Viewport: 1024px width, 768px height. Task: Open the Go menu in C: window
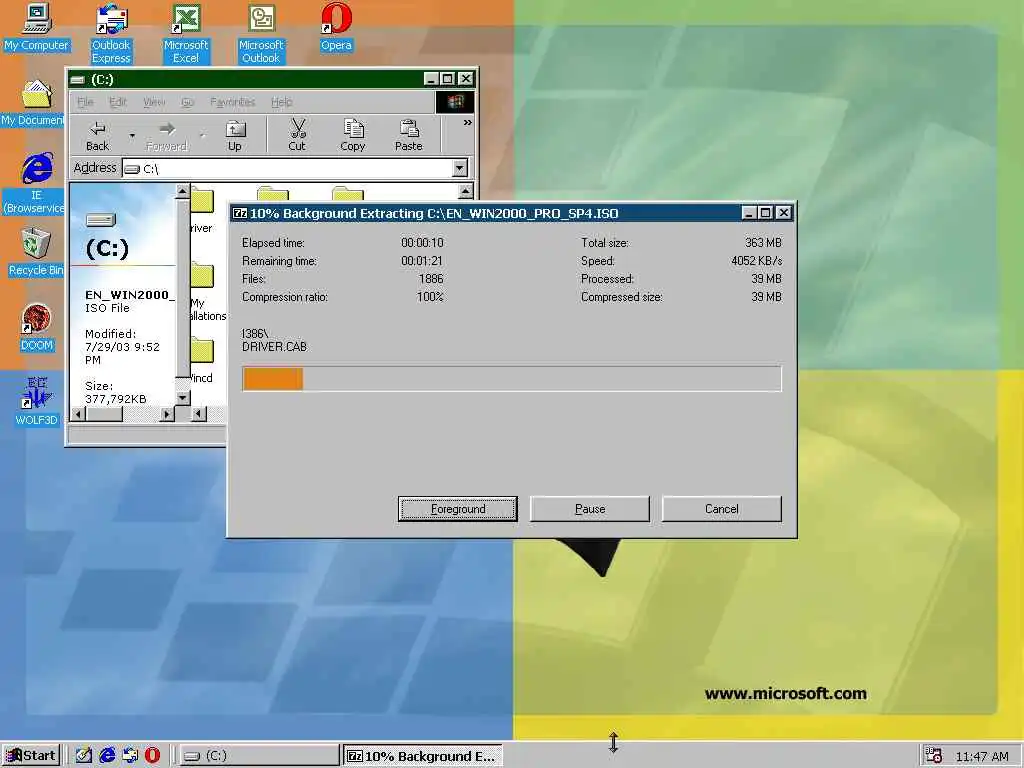point(187,102)
